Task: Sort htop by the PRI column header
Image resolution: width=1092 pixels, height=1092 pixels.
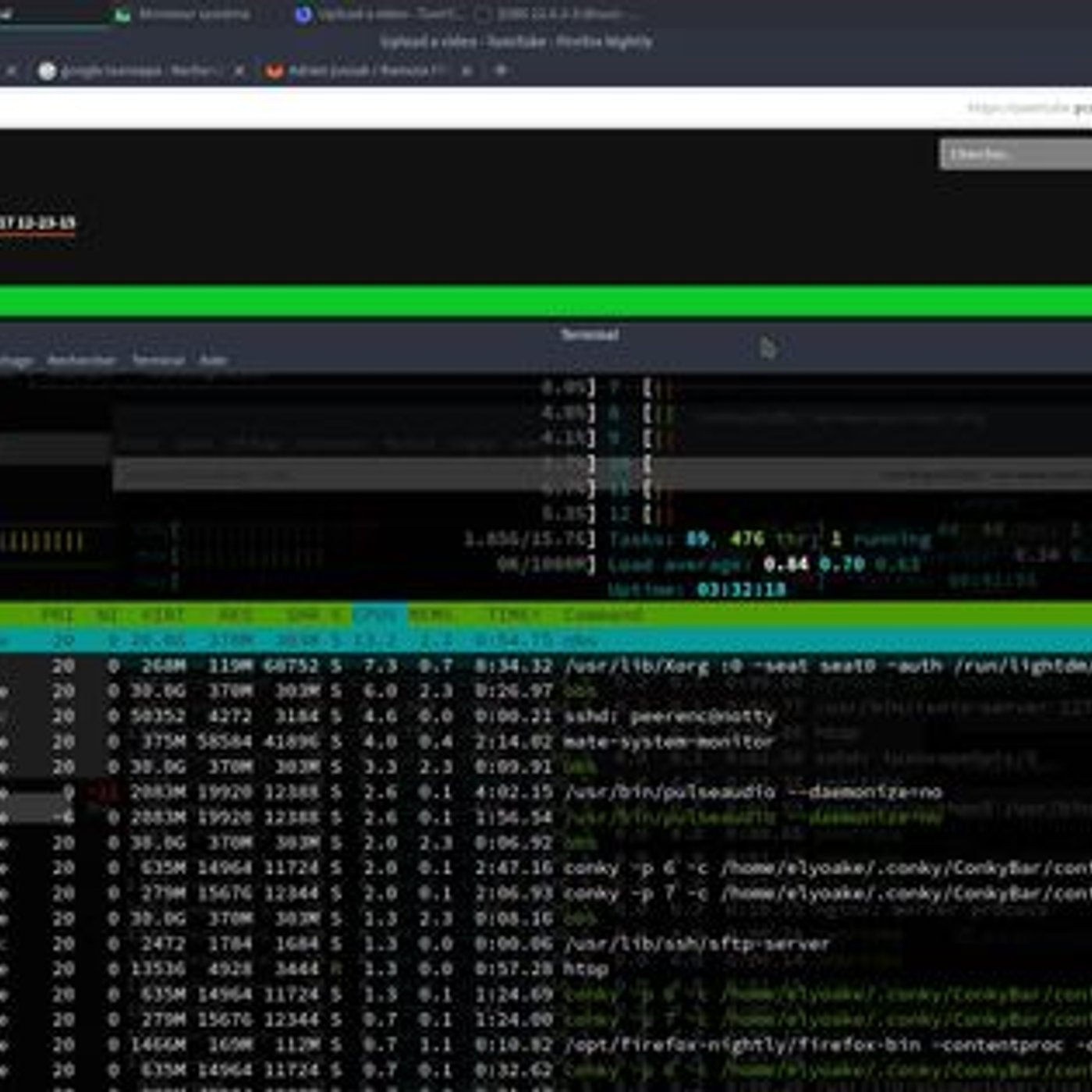Action: (x=58, y=615)
